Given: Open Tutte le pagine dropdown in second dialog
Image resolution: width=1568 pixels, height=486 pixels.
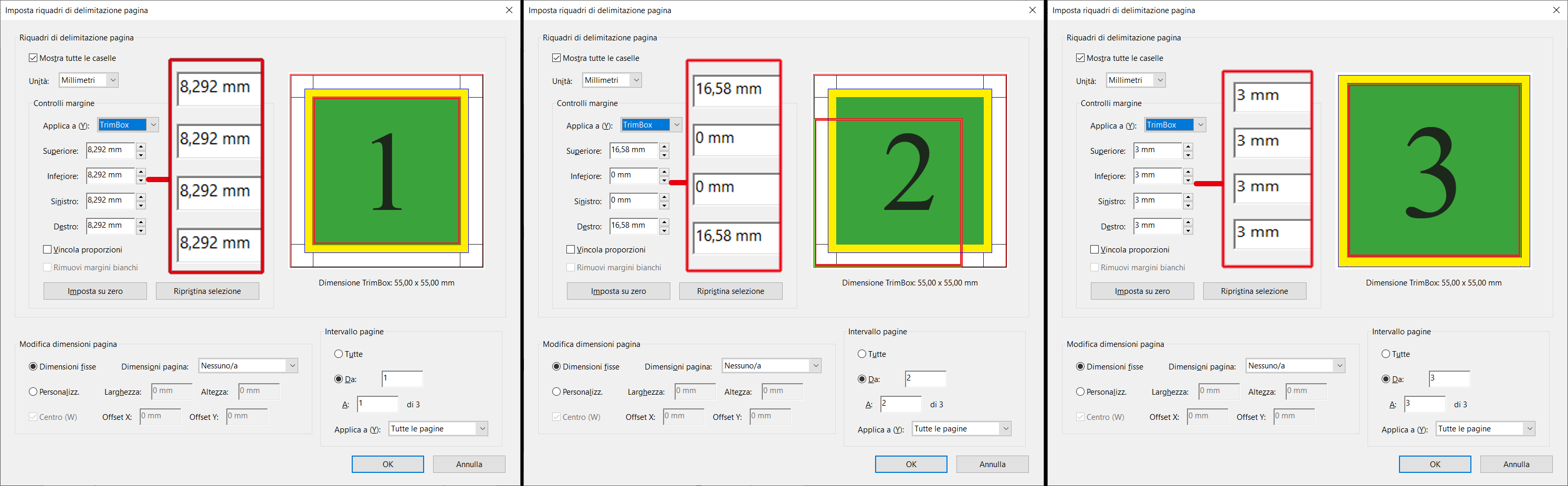Looking at the screenshot, I should pyautogui.click(x=962, y=429).
